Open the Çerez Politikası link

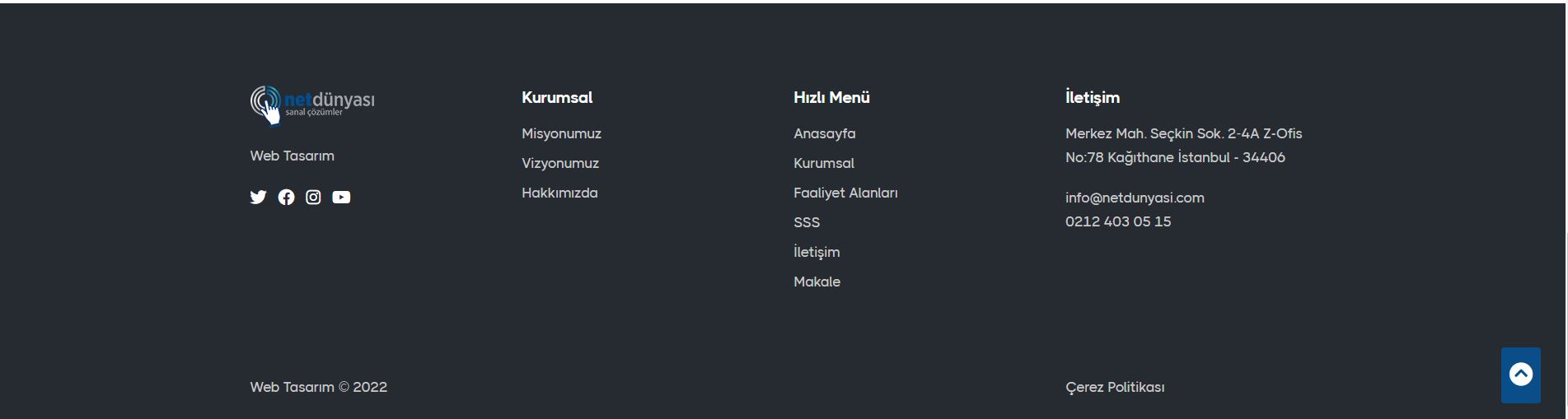coord(1115,387)
